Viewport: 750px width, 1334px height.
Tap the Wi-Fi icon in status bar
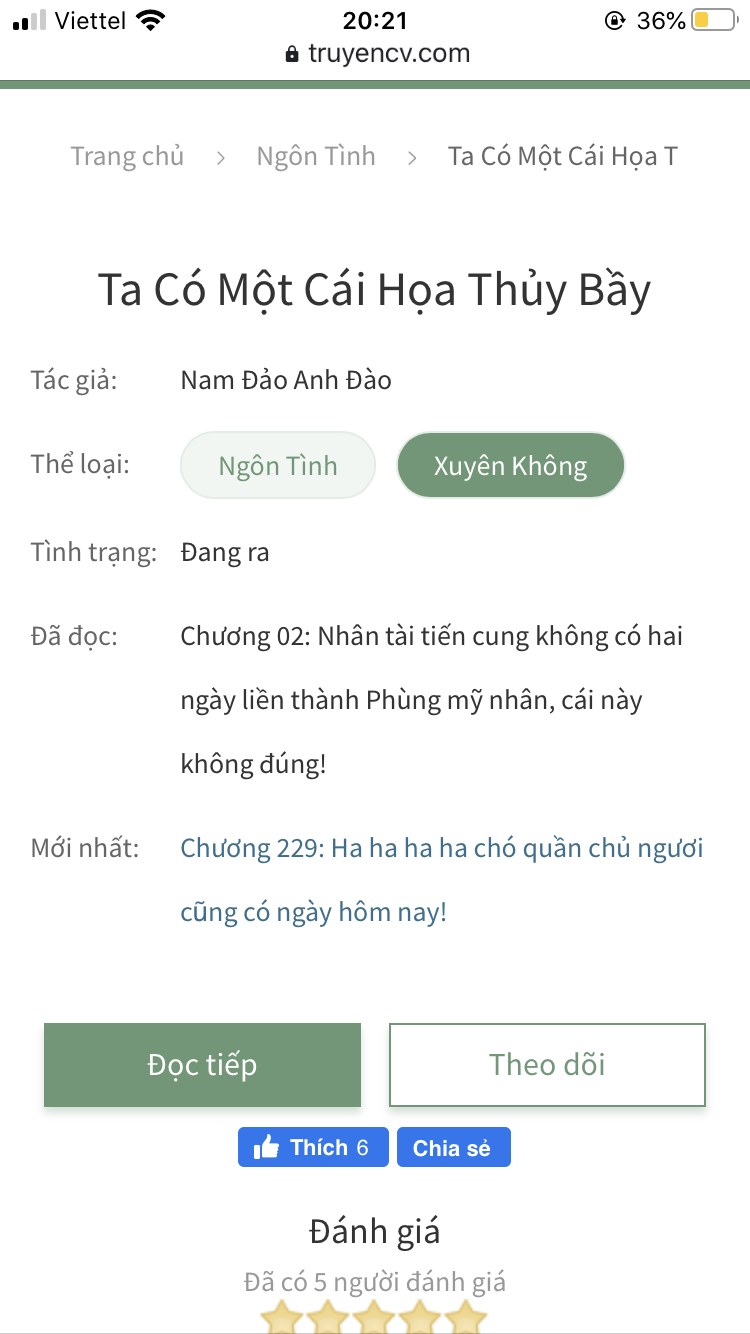[151, 20]
